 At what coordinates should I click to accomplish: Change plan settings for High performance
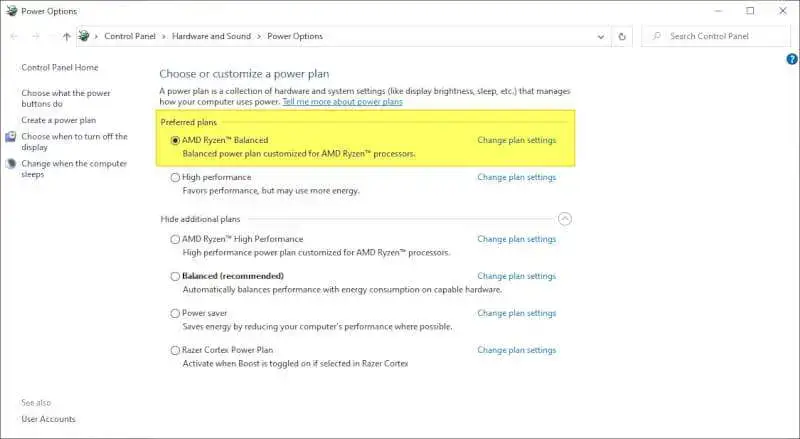(x=516, y=178)
